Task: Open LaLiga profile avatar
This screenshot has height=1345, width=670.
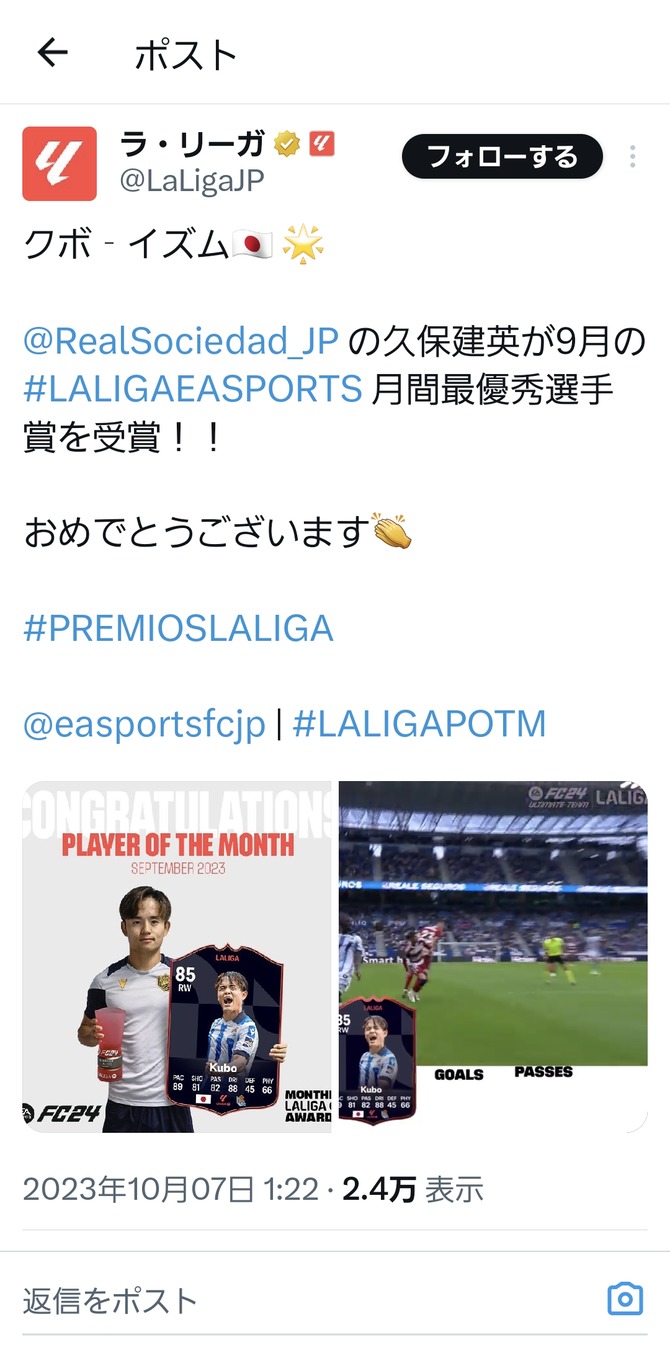Action: tap(59, 163)
